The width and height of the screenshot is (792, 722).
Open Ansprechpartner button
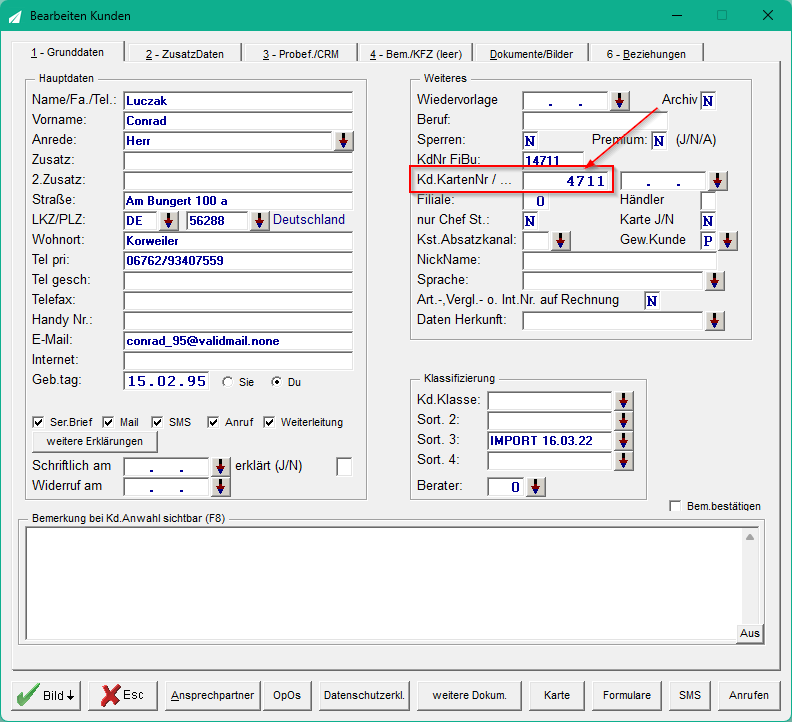(x=212, y=696)
